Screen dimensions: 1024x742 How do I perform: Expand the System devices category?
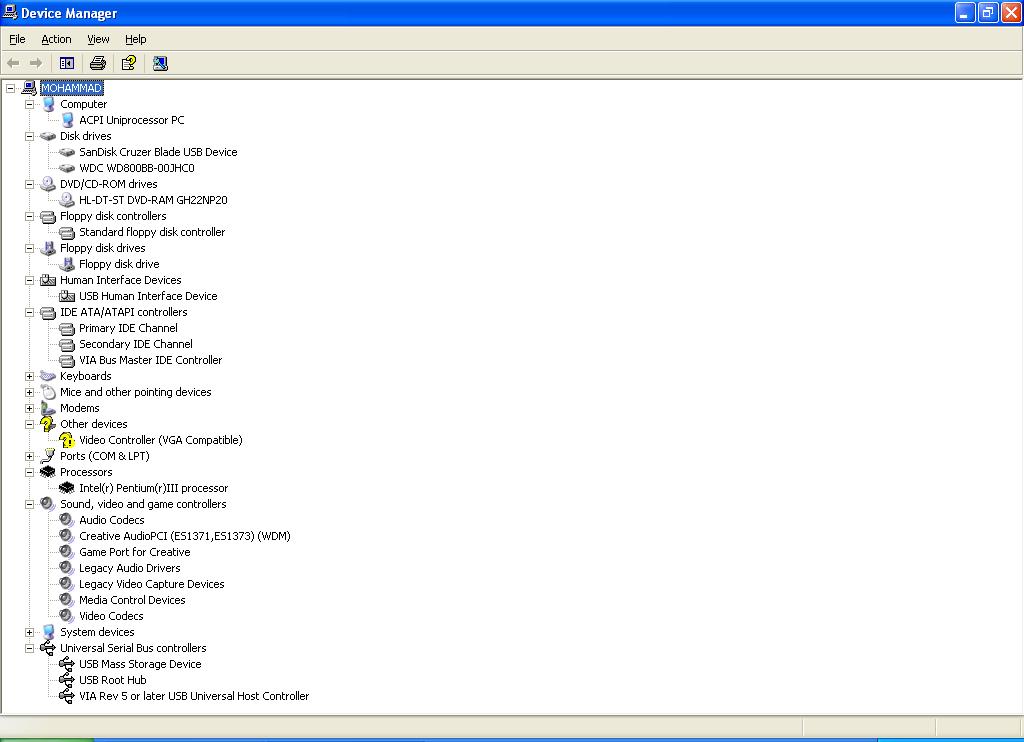click(29, 632)
